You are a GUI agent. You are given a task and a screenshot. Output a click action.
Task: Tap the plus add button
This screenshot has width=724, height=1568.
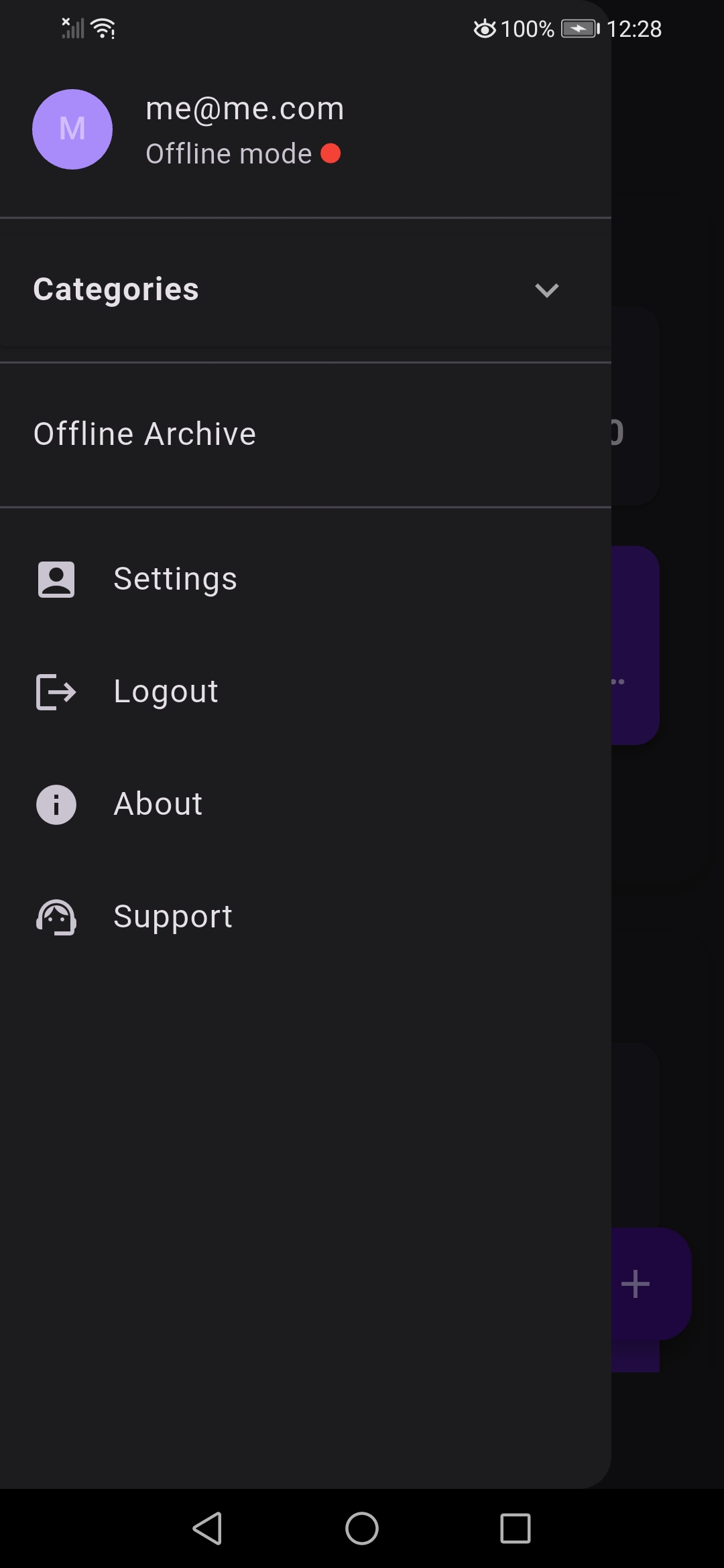coord(637,1284)
